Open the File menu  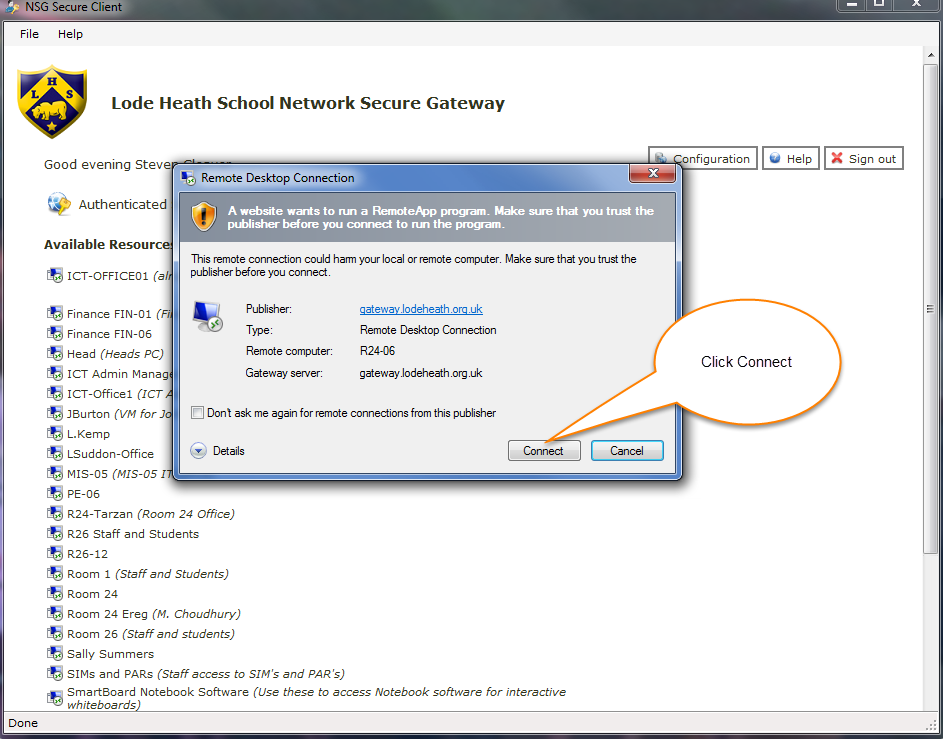coord(30,34)
